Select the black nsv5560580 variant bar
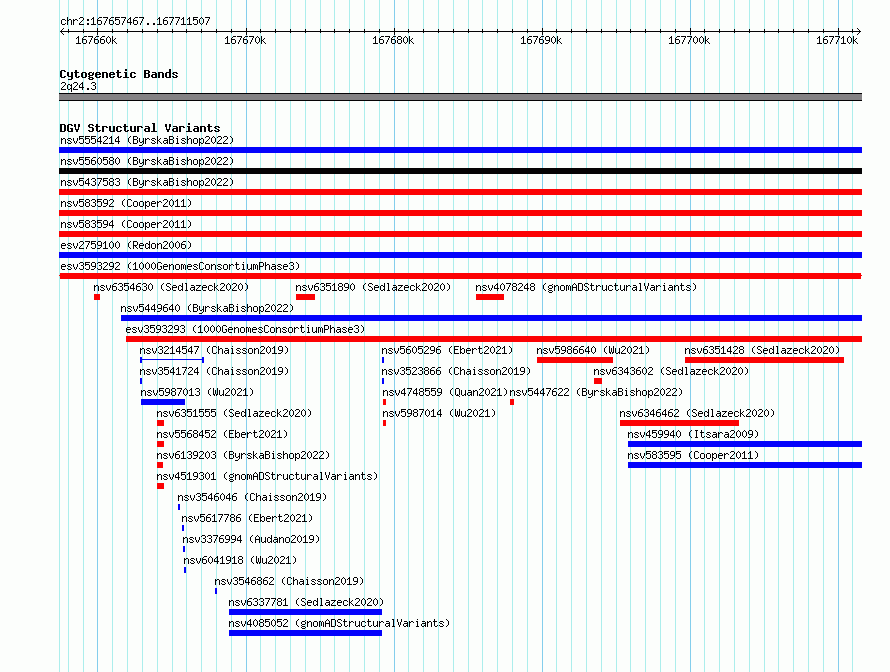Viewport: 890px width, 672px height. click(x=460, y=171)
